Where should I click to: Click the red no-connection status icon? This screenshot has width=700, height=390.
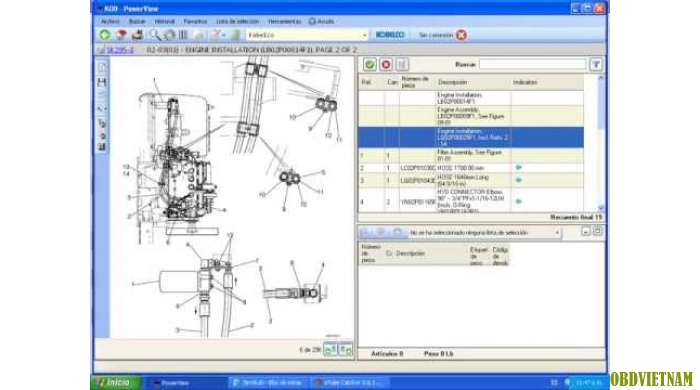tap(461, 35)
